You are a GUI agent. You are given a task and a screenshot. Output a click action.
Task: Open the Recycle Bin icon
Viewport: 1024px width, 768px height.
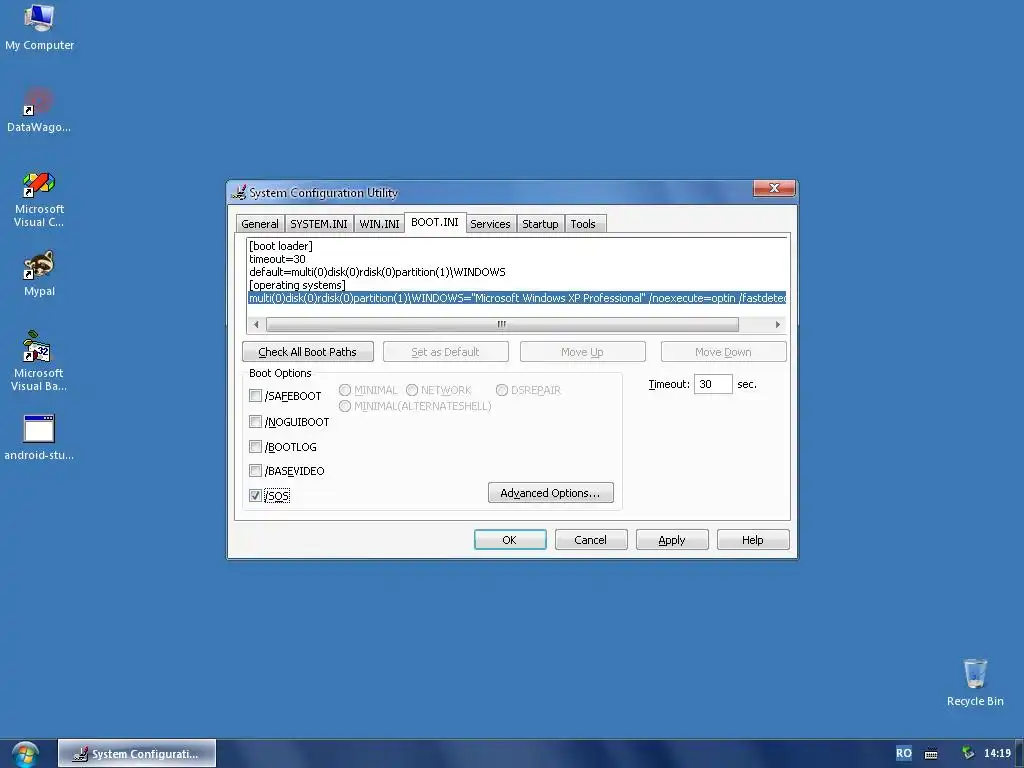tap(975, 682)
